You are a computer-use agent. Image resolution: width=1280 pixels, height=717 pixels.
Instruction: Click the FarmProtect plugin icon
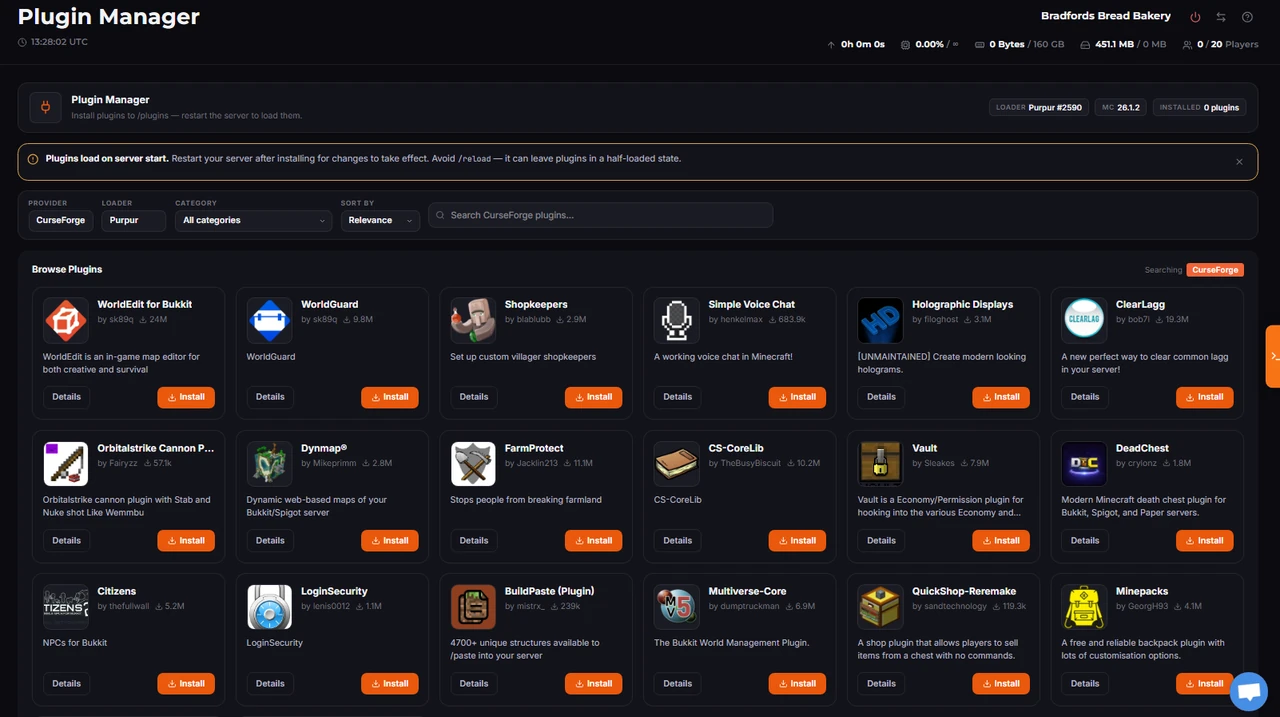tap(473, 464)
